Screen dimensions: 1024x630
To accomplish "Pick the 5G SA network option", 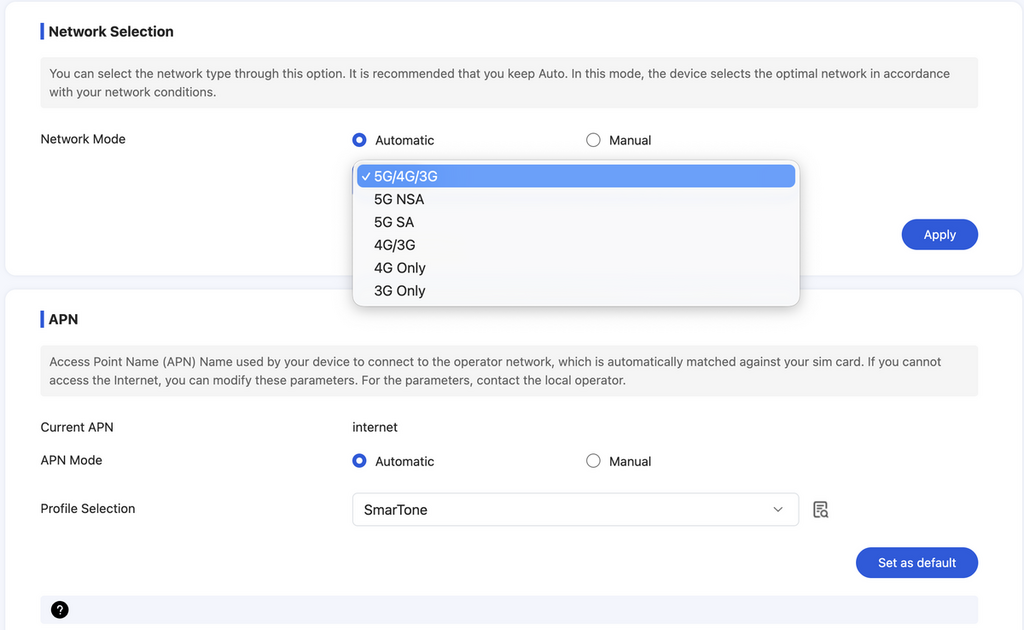I will click(x=394, y=222).
